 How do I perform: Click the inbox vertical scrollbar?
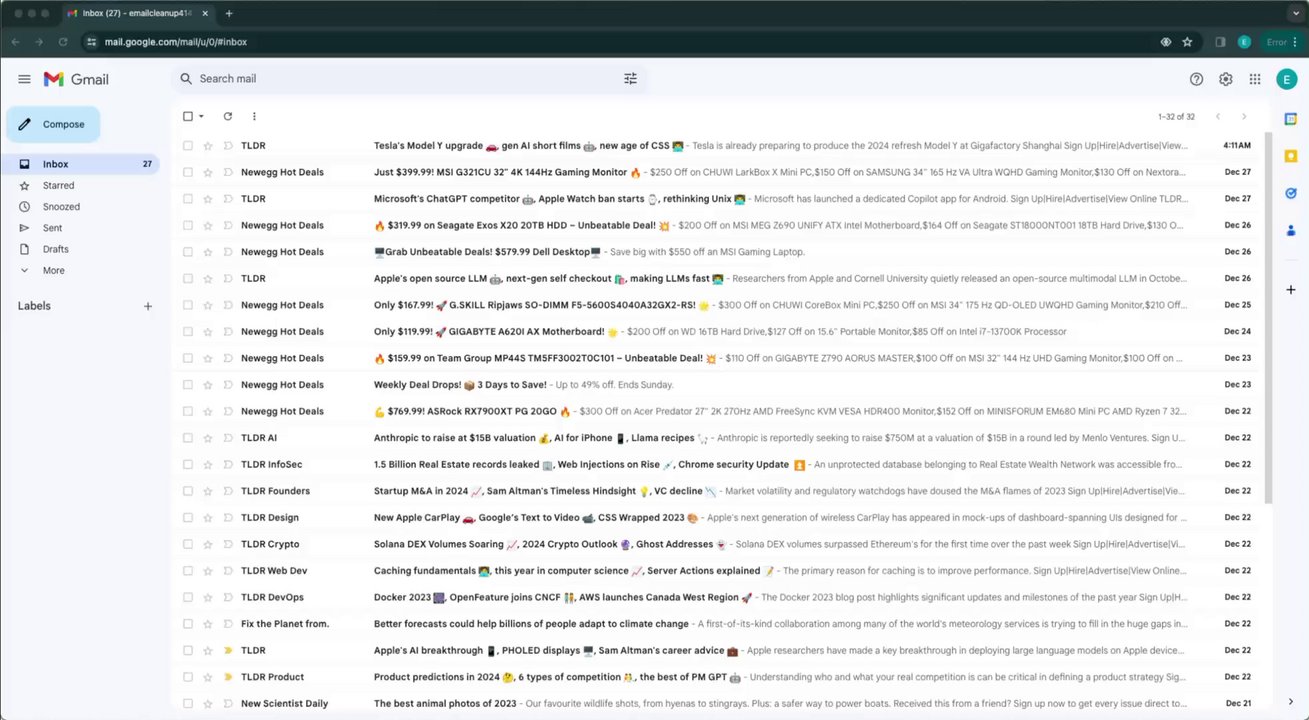1269,320
